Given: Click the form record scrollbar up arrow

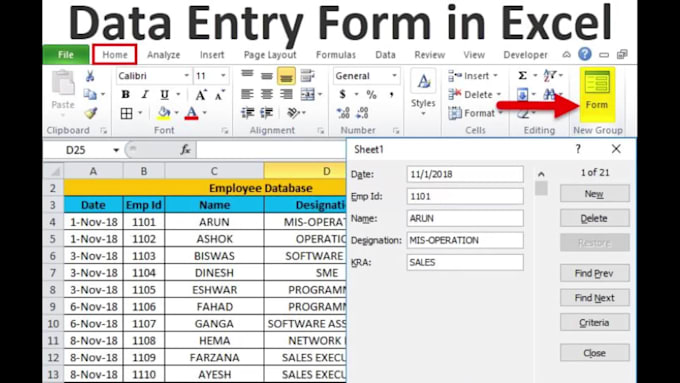Looking at the screenshot, I should [541, 174].
